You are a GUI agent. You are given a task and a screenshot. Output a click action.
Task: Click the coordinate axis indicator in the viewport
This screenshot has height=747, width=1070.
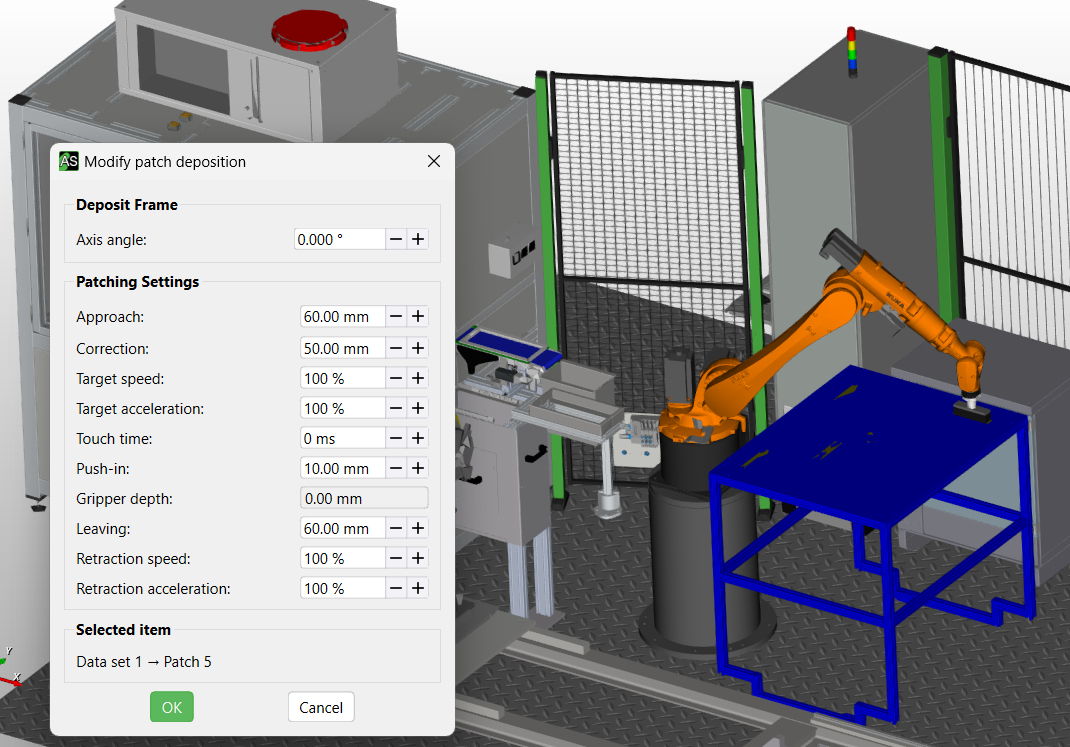point(11,669)
